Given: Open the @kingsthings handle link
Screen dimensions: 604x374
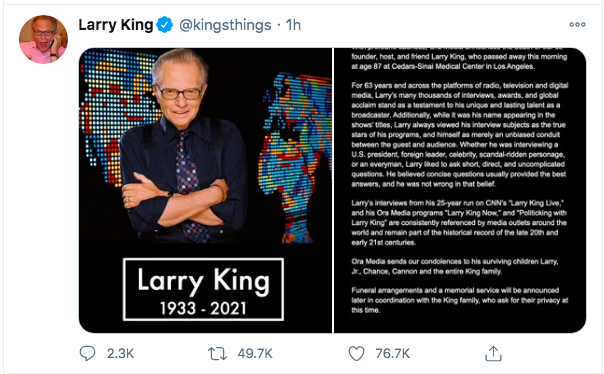Looking at the screenshot, I should click(x=225, y=25).
